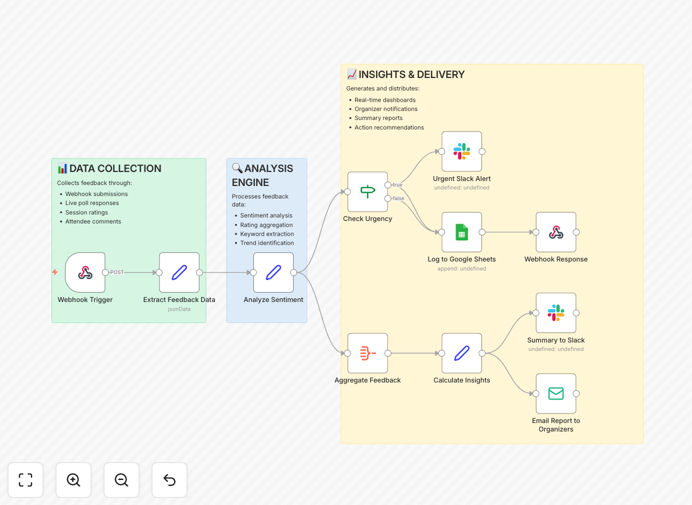The height and width of the screenshot is (505, 692).
Task: Click the Check Urgency true output connector
Action: pyautogui.click(x=387, y=185)
